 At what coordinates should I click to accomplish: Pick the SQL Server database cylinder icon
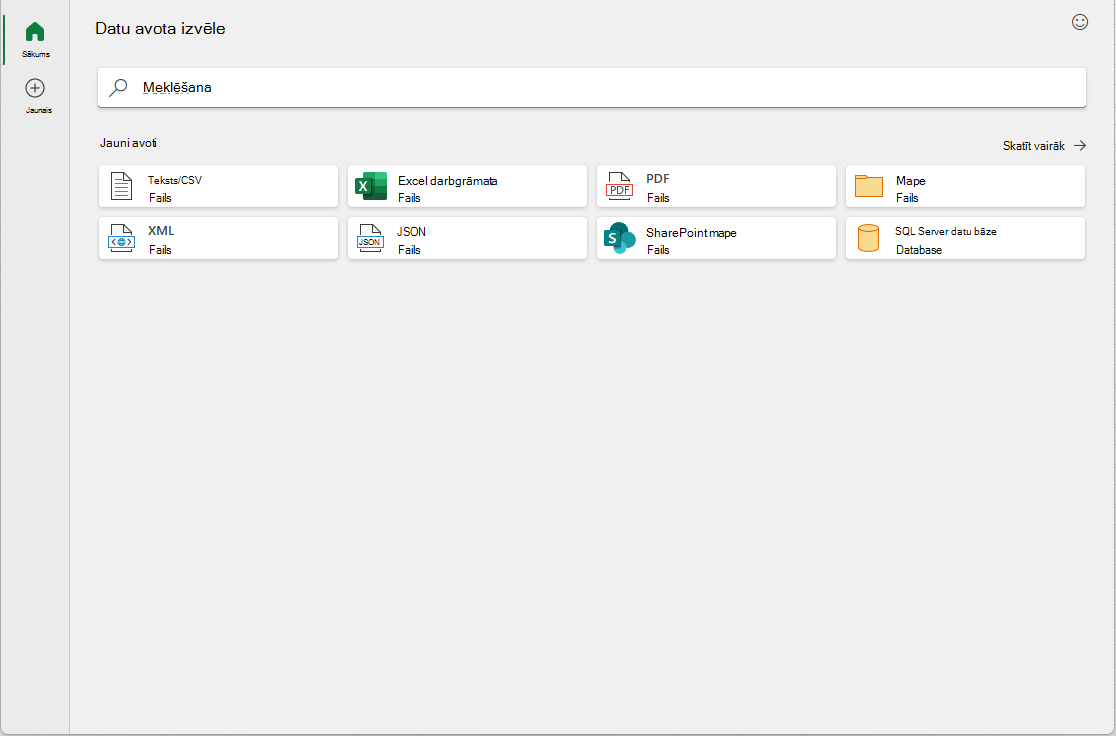(868, 238)
